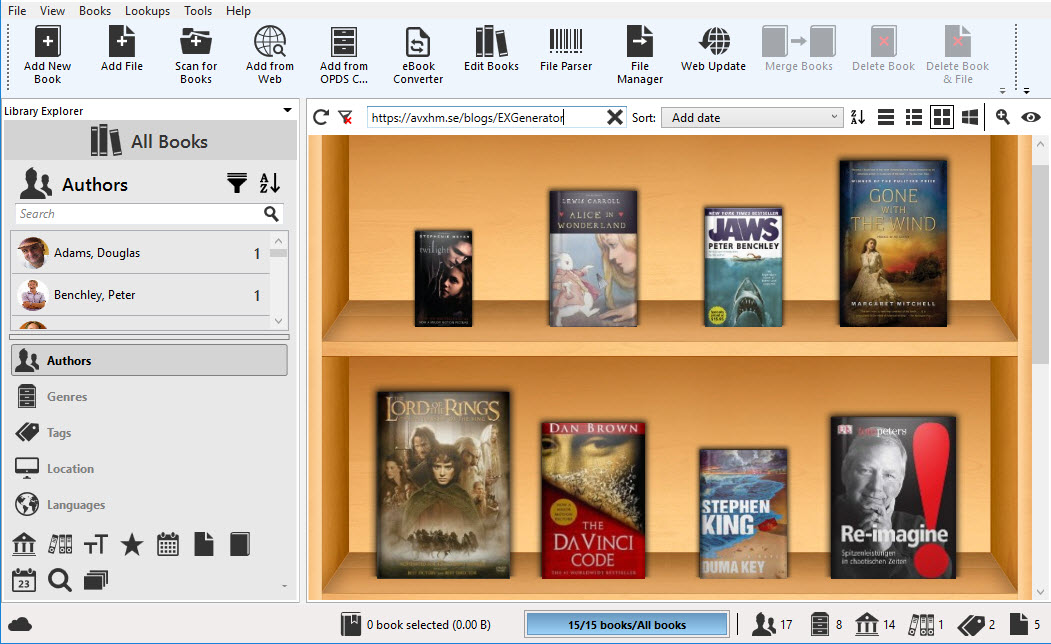This screenshot has width=1051, height=644.
Task: Select All Books in Library Explorer
Action: pyautogui.click(x=150, y=141)
